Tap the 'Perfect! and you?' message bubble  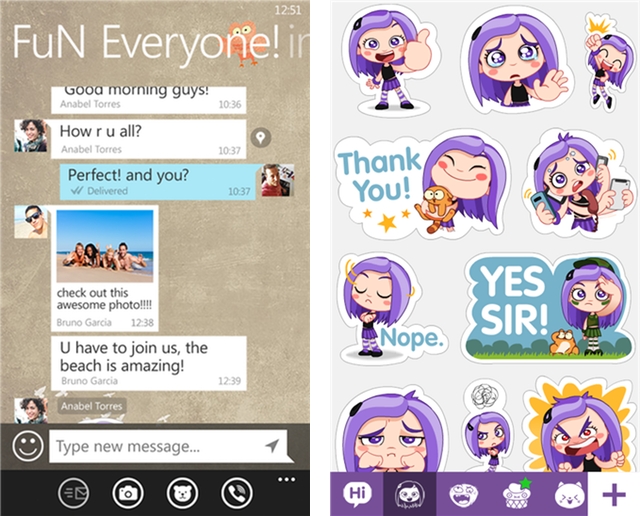tap(155, 179)
